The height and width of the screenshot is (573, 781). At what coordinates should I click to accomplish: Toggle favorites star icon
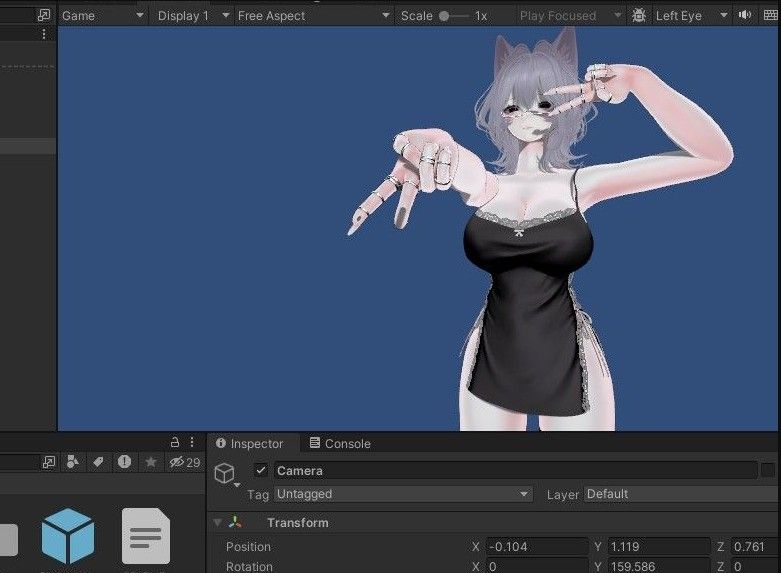[150, 462]
